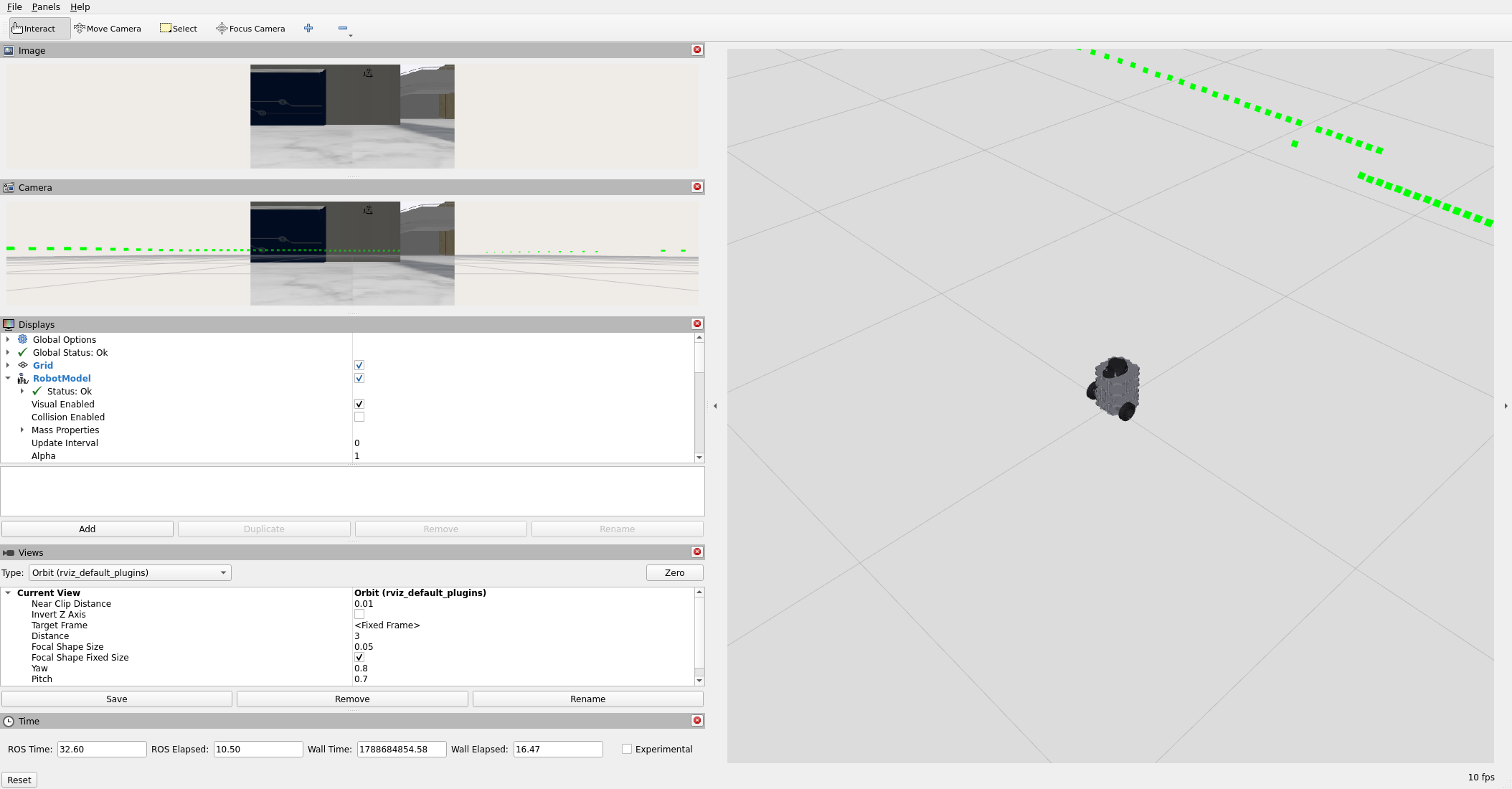This screenshot has height=789, width=1512.
Task: Click the blue minus remove-tool icon
Action: click(x=343, y=28)
